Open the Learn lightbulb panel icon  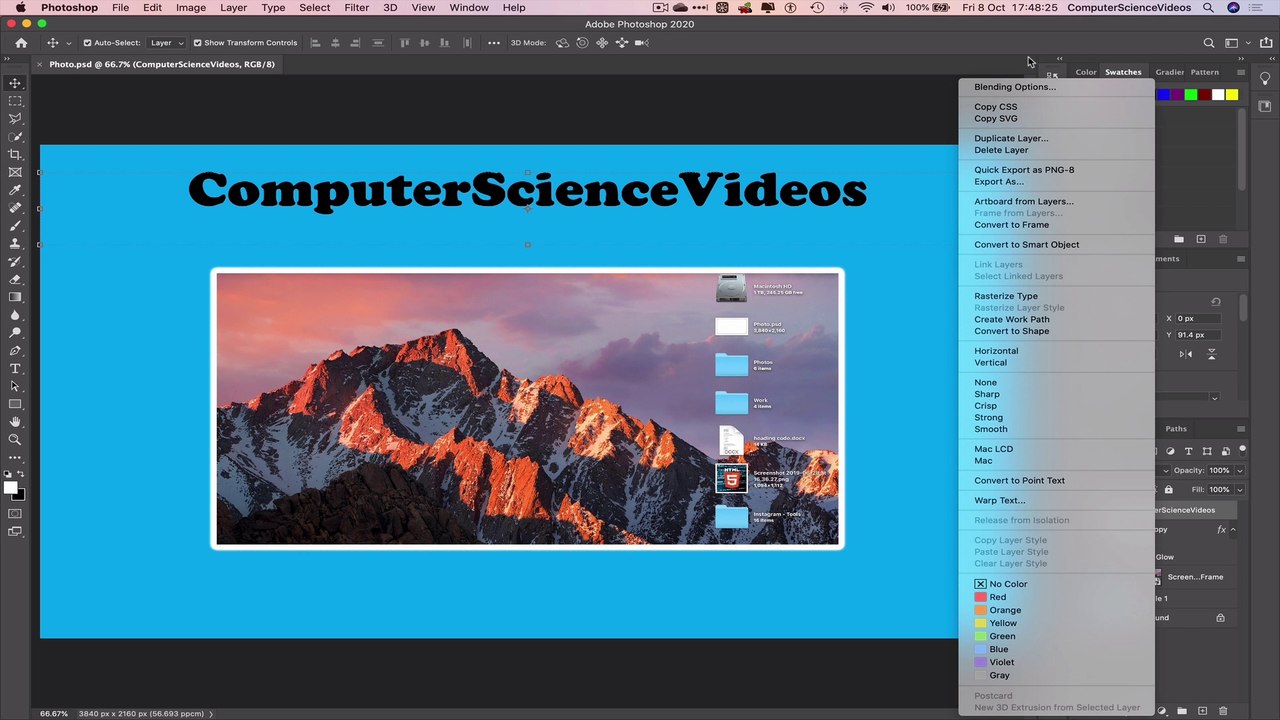pos(1265,79)
